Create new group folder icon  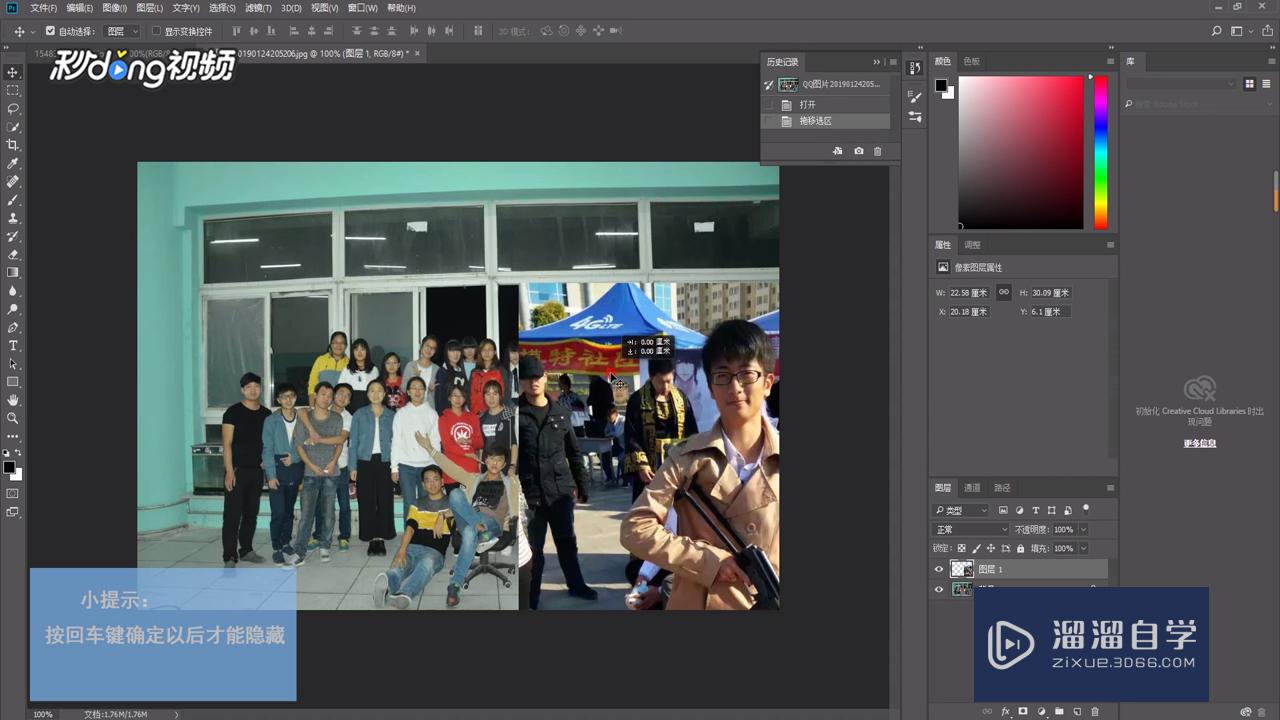click(1059, 711)
